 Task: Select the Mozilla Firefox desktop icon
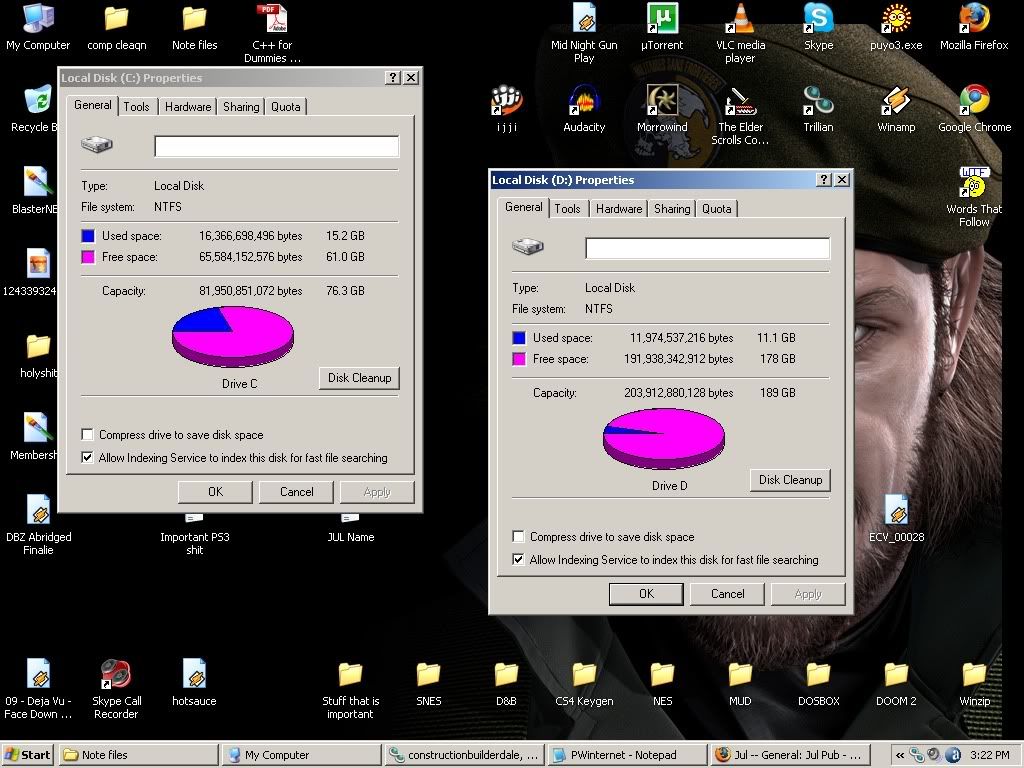[x=974, y=19]
